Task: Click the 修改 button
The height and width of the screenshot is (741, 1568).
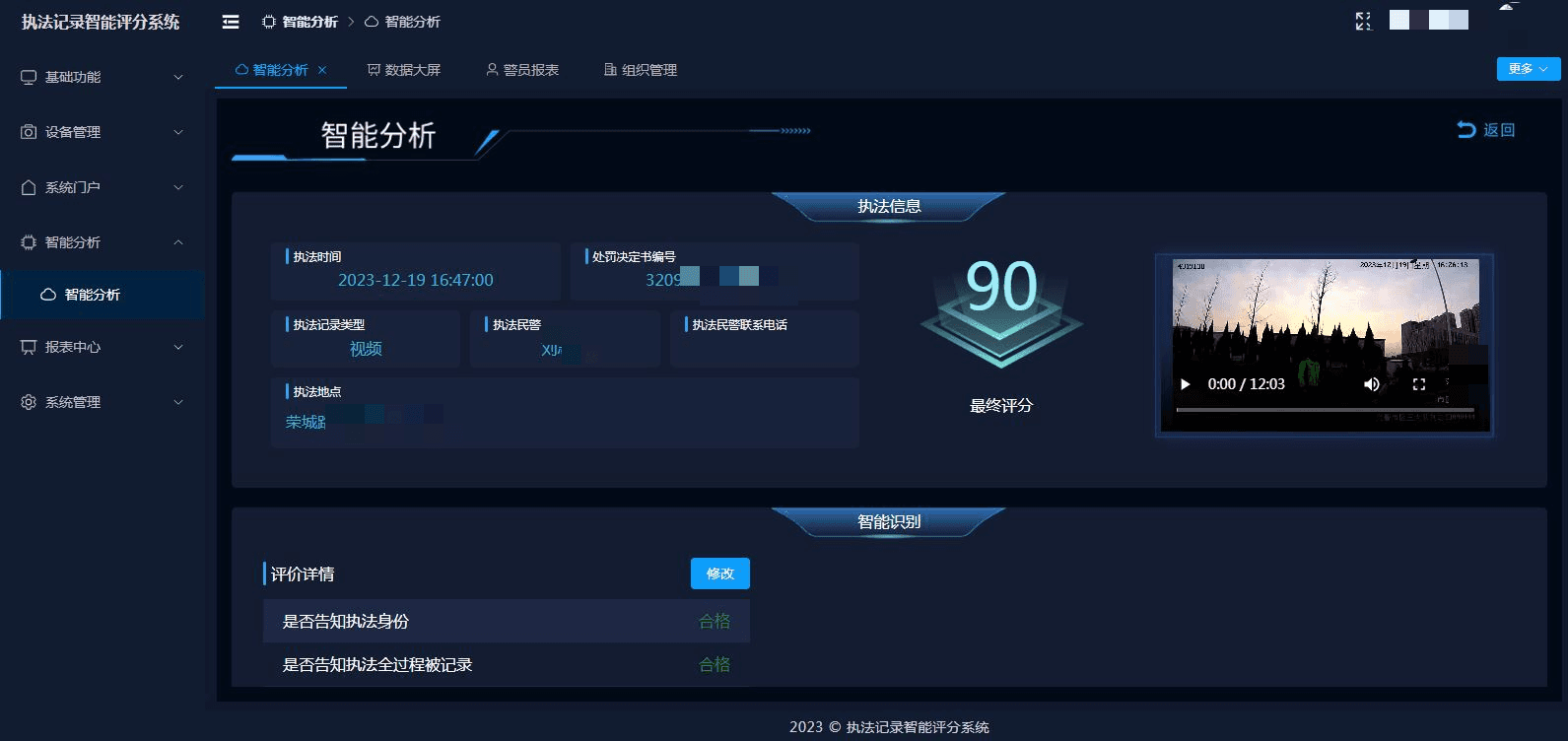Action: coord(719,573)
